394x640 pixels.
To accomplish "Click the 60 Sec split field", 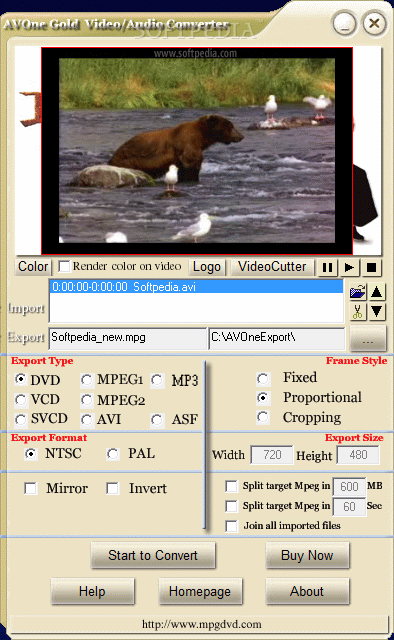I will [x=349, y=507].
